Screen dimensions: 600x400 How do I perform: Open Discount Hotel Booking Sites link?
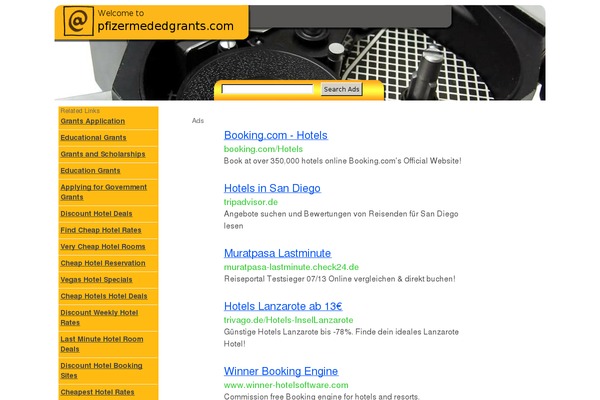101,370
